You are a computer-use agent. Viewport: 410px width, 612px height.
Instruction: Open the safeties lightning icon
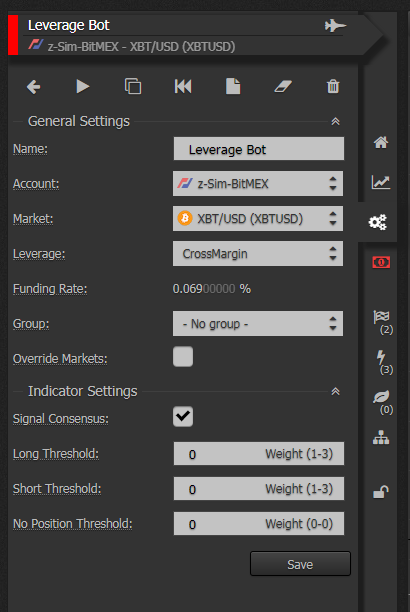[383, 362]
